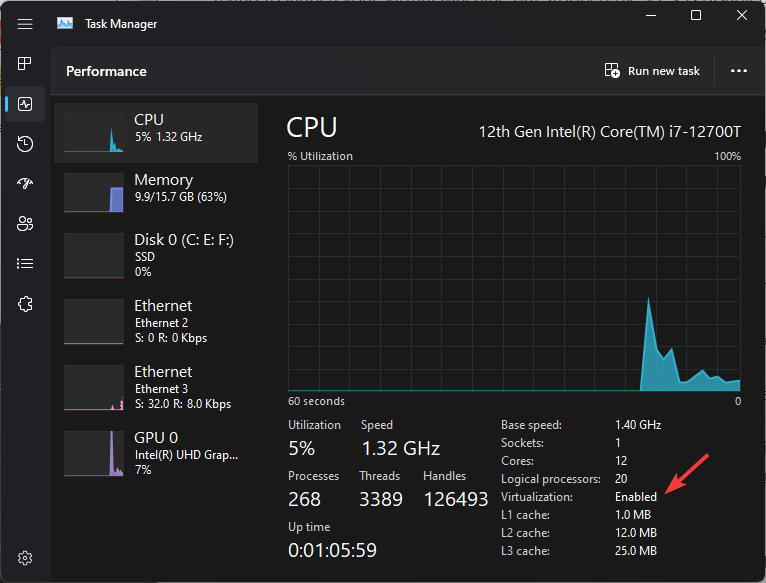The width and height of the screenshot is (766, 583).
Task: Click the Cores value 12
Action: pyautogui.click(x=621, y=461)
